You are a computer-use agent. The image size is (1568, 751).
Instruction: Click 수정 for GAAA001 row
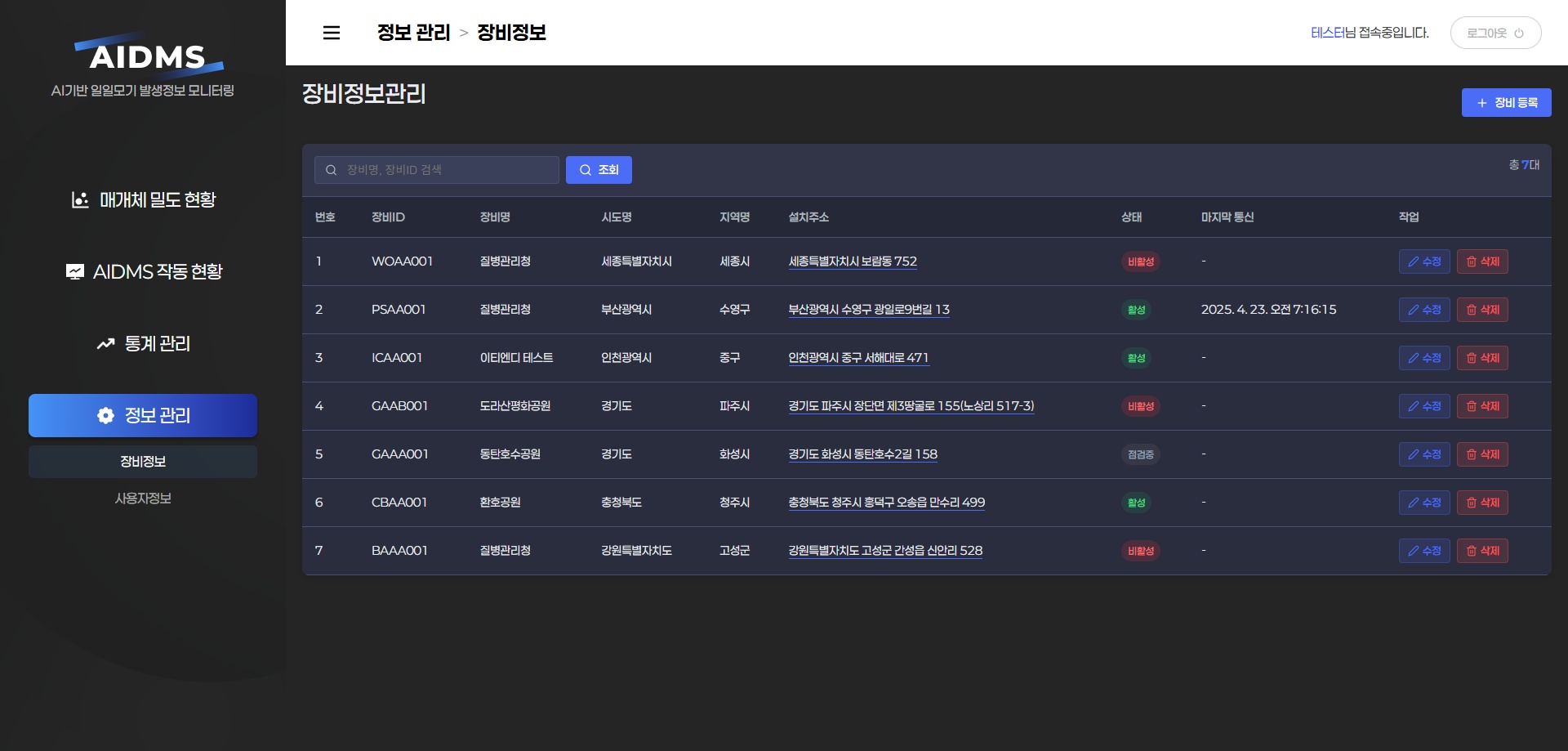point(1424,454)
